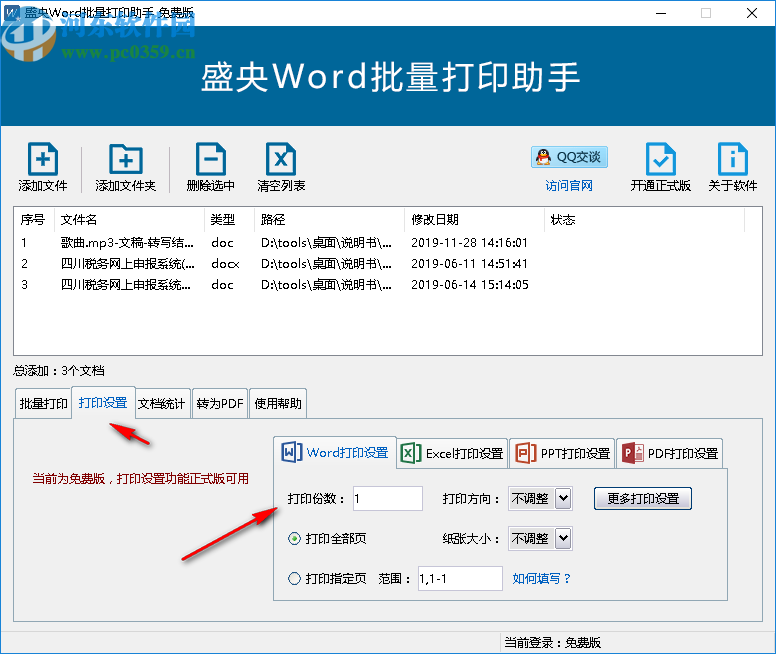Screen dimensions: 776x654
Task: Click the date 2019-06-11 14:51:41
Action: click(x=469, y=263)
